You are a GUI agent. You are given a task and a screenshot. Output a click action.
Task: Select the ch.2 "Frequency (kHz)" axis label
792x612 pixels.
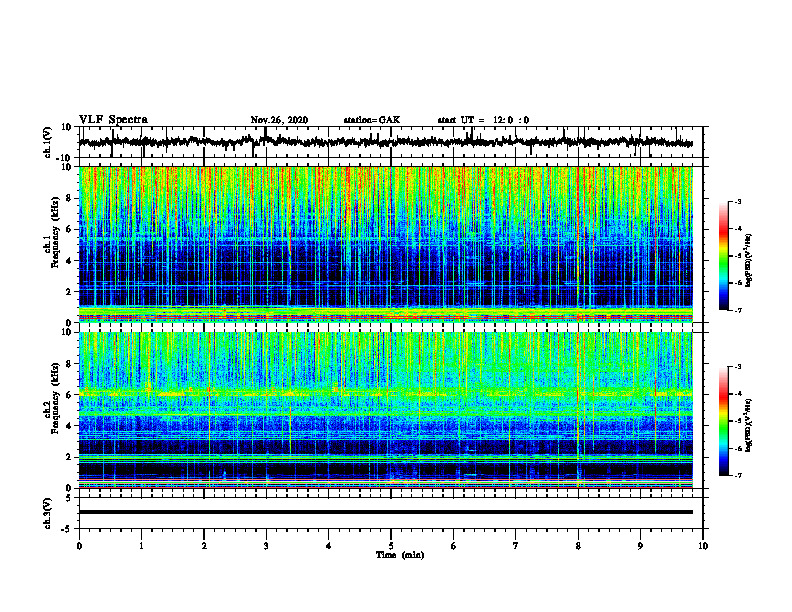click(x=55, y=398)
